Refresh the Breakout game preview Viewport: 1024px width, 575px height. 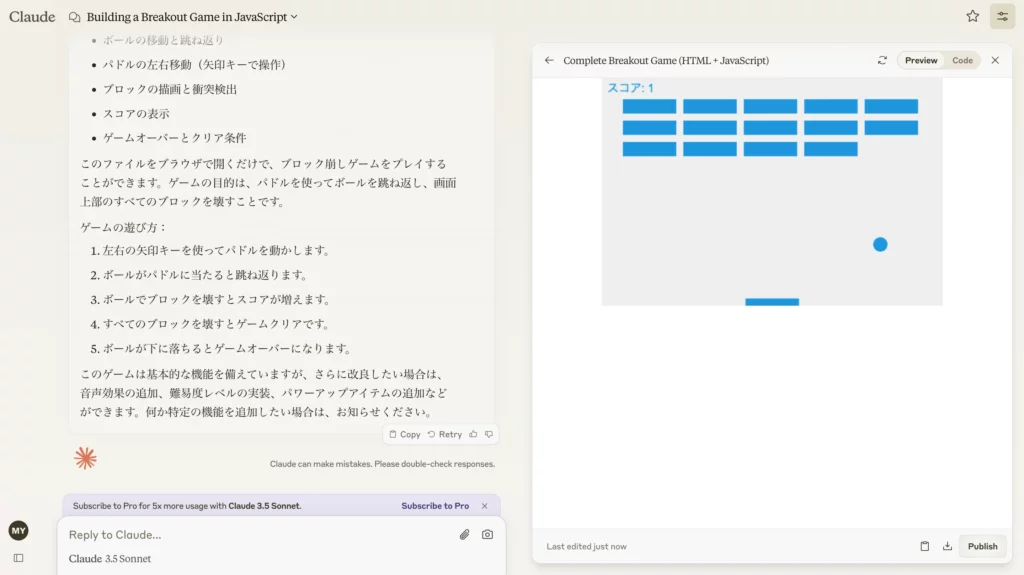click(x=882, y=60)
